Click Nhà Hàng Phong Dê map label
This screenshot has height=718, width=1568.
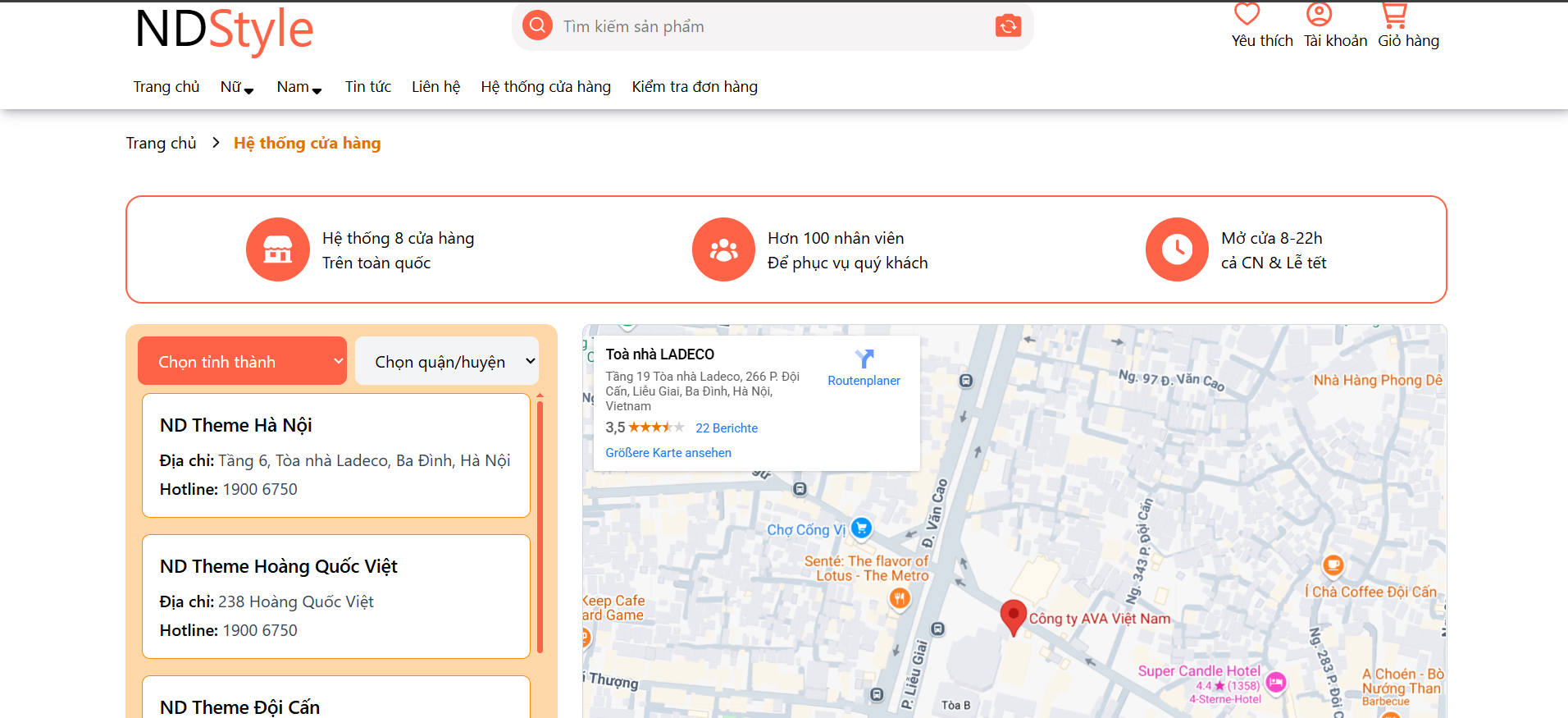(x=1378, y=380)
